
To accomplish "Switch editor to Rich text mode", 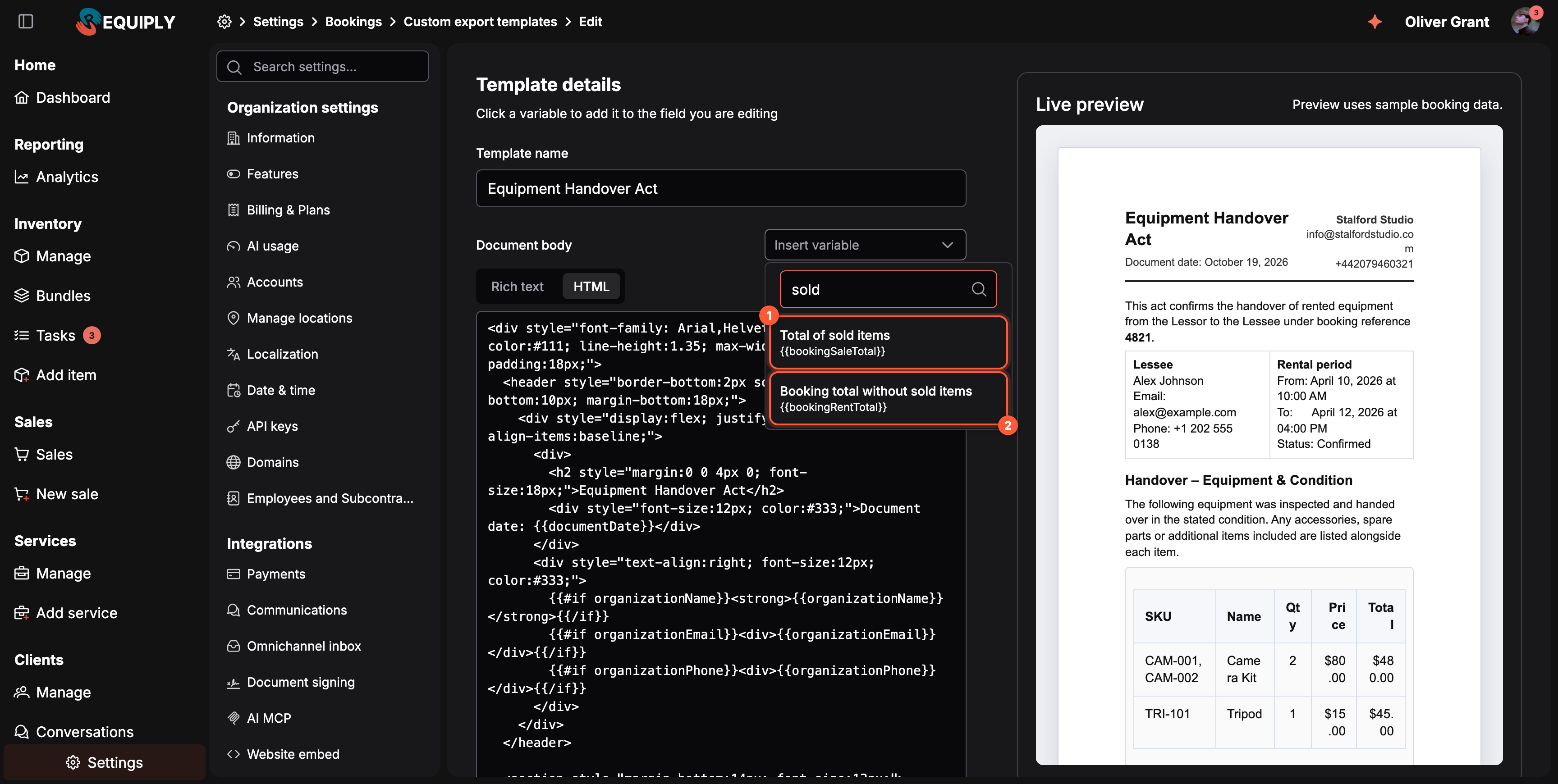I will coord(517,287).
